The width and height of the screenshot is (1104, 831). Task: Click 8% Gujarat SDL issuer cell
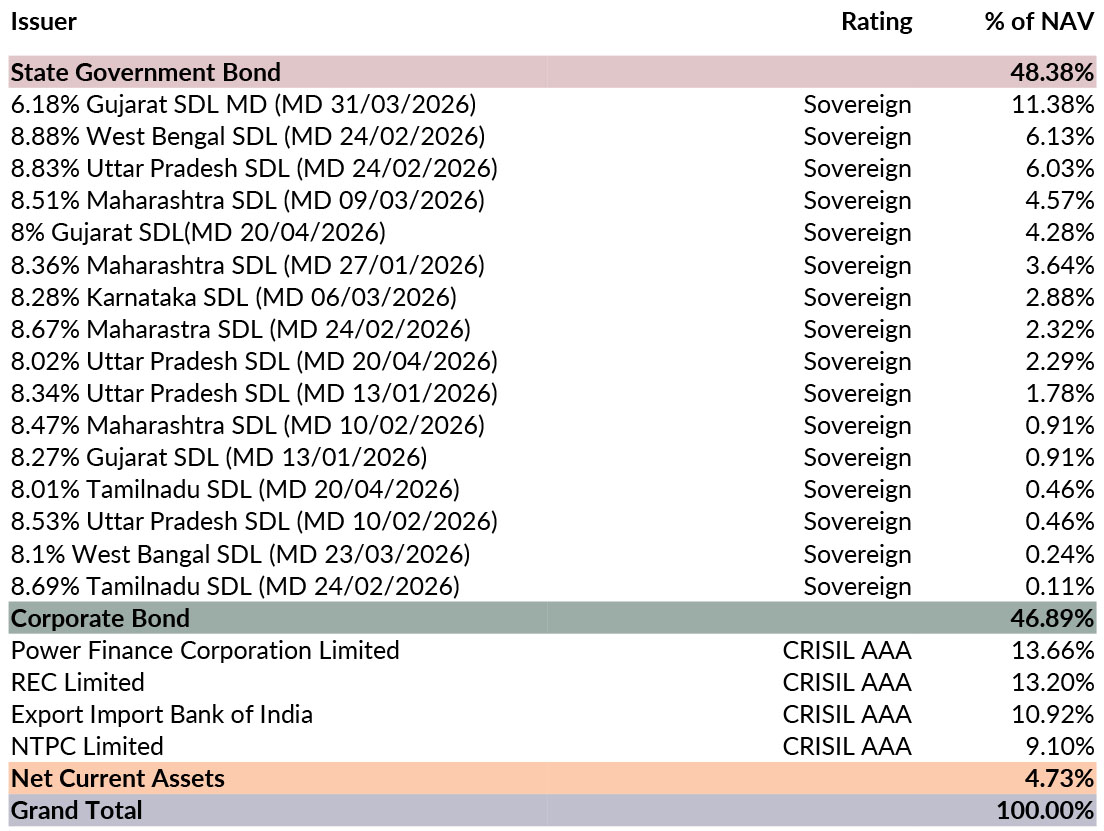pyautogui.click(x=198, y=232)
